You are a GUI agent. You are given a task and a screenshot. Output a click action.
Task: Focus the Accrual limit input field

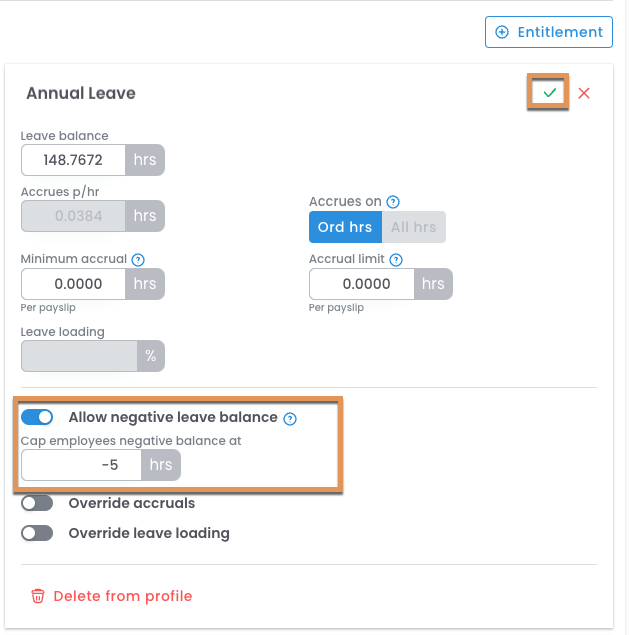(x=362, y=284)
